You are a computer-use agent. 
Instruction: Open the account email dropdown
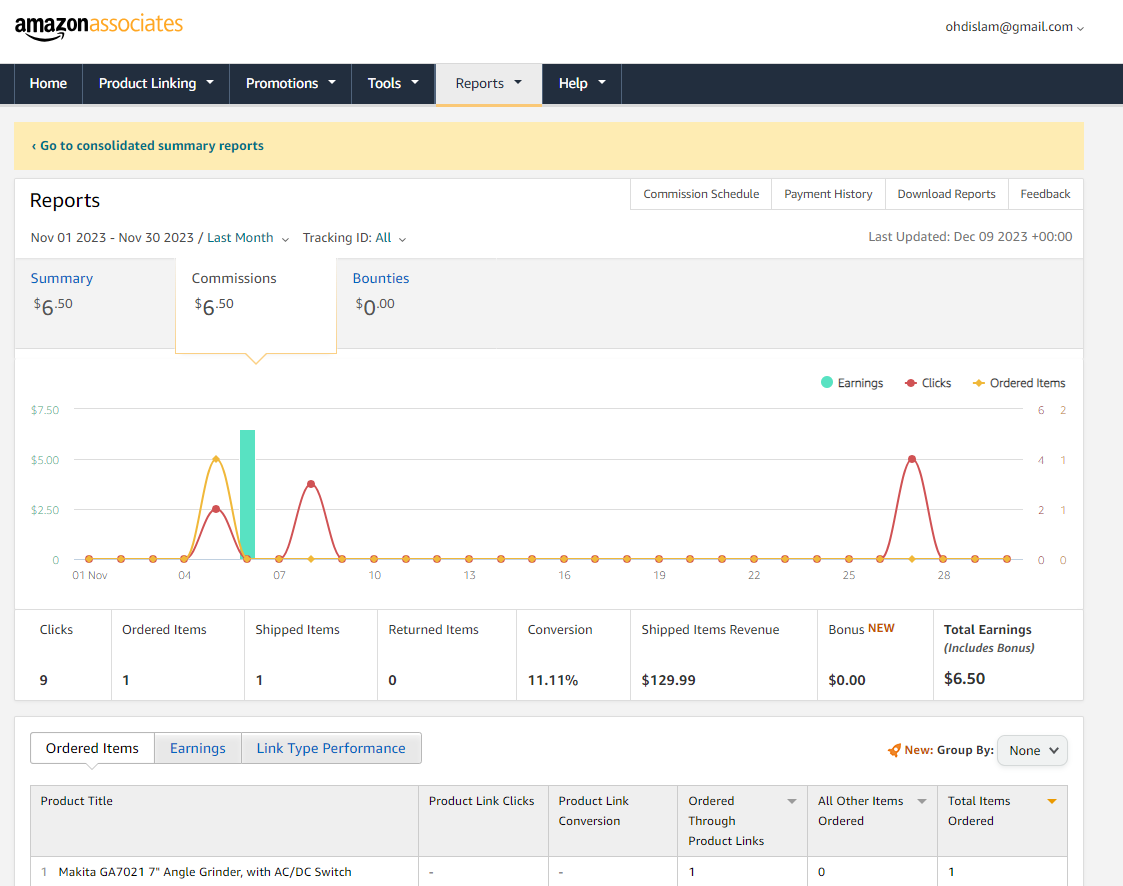click(x=1014, y=27)
